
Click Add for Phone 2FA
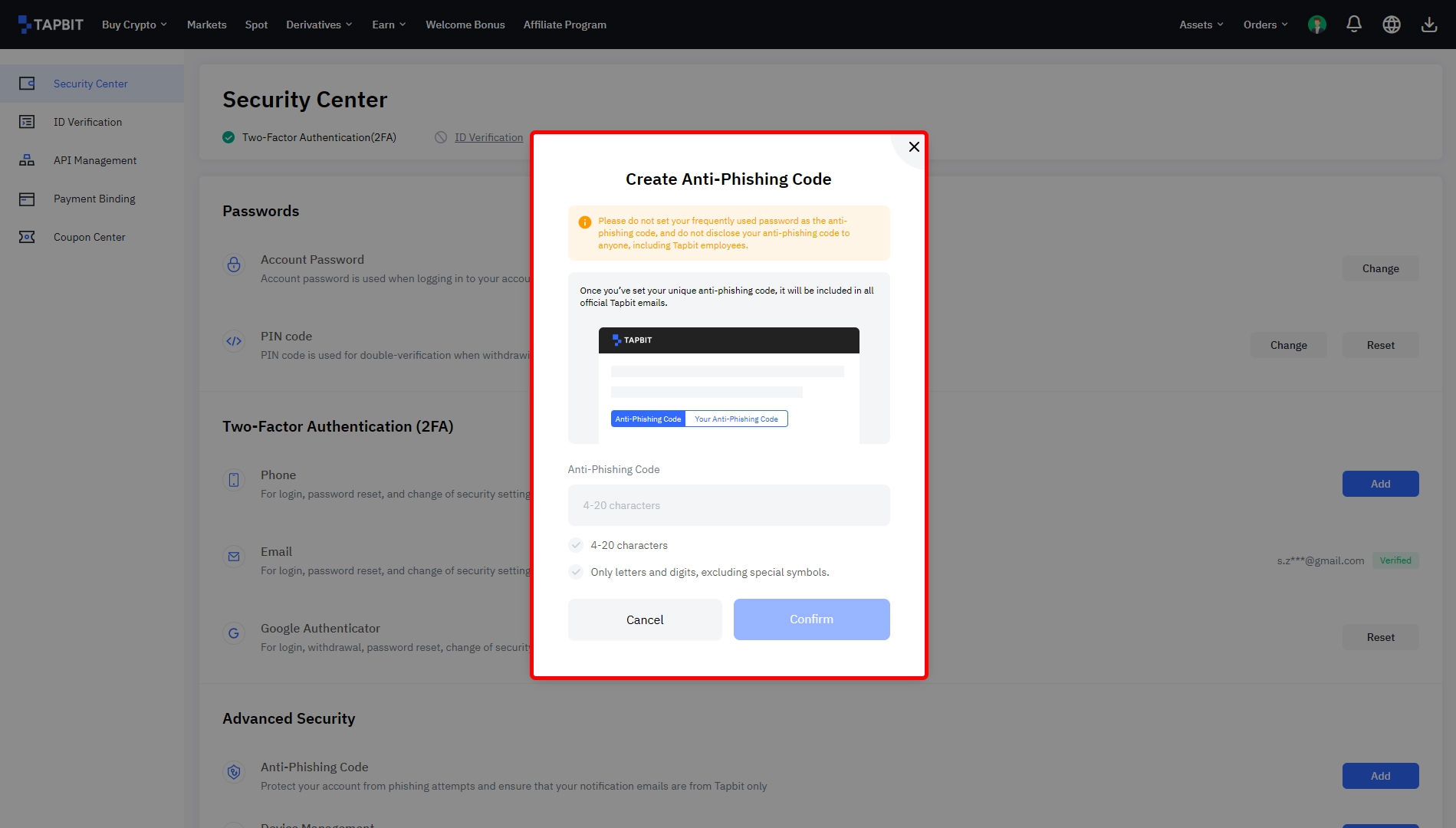pyautogui.click(x=1380, y=484)
